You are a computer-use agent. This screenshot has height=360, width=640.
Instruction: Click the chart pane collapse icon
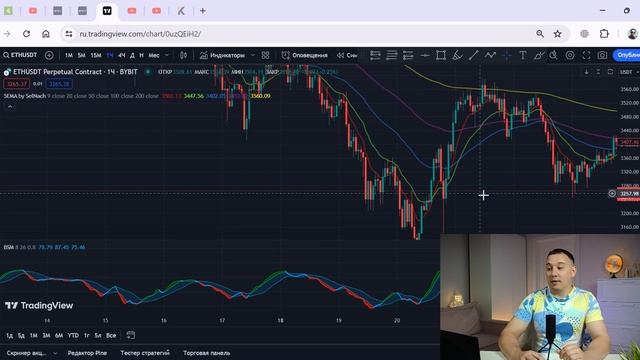(x=598, y=72)
